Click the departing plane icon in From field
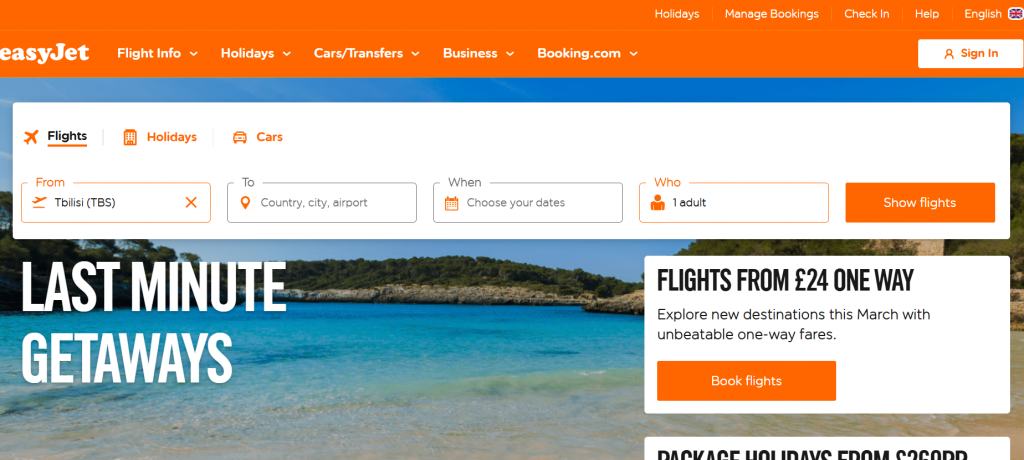This screenshot has height=460, width=1024. pos(39,203)
